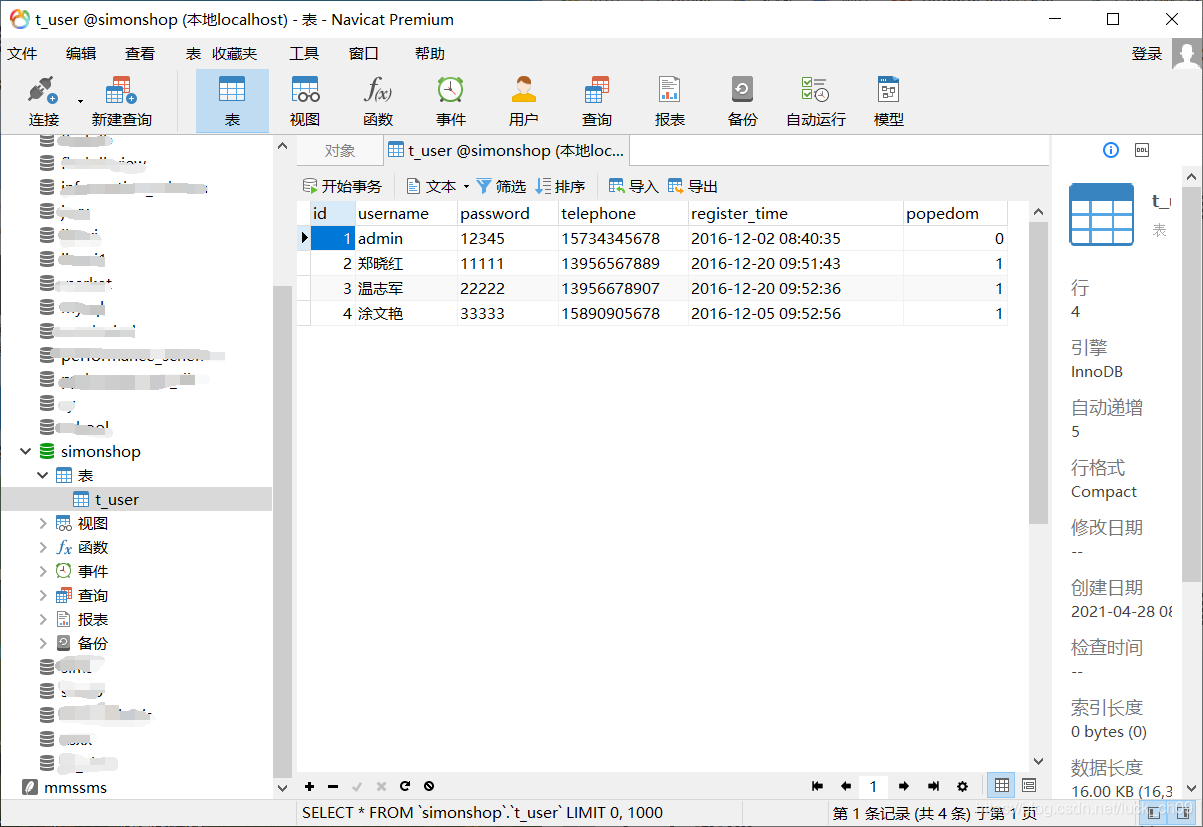Expand the 报表 node in the tree
The image size is (1203, 827).
[43, 620]
